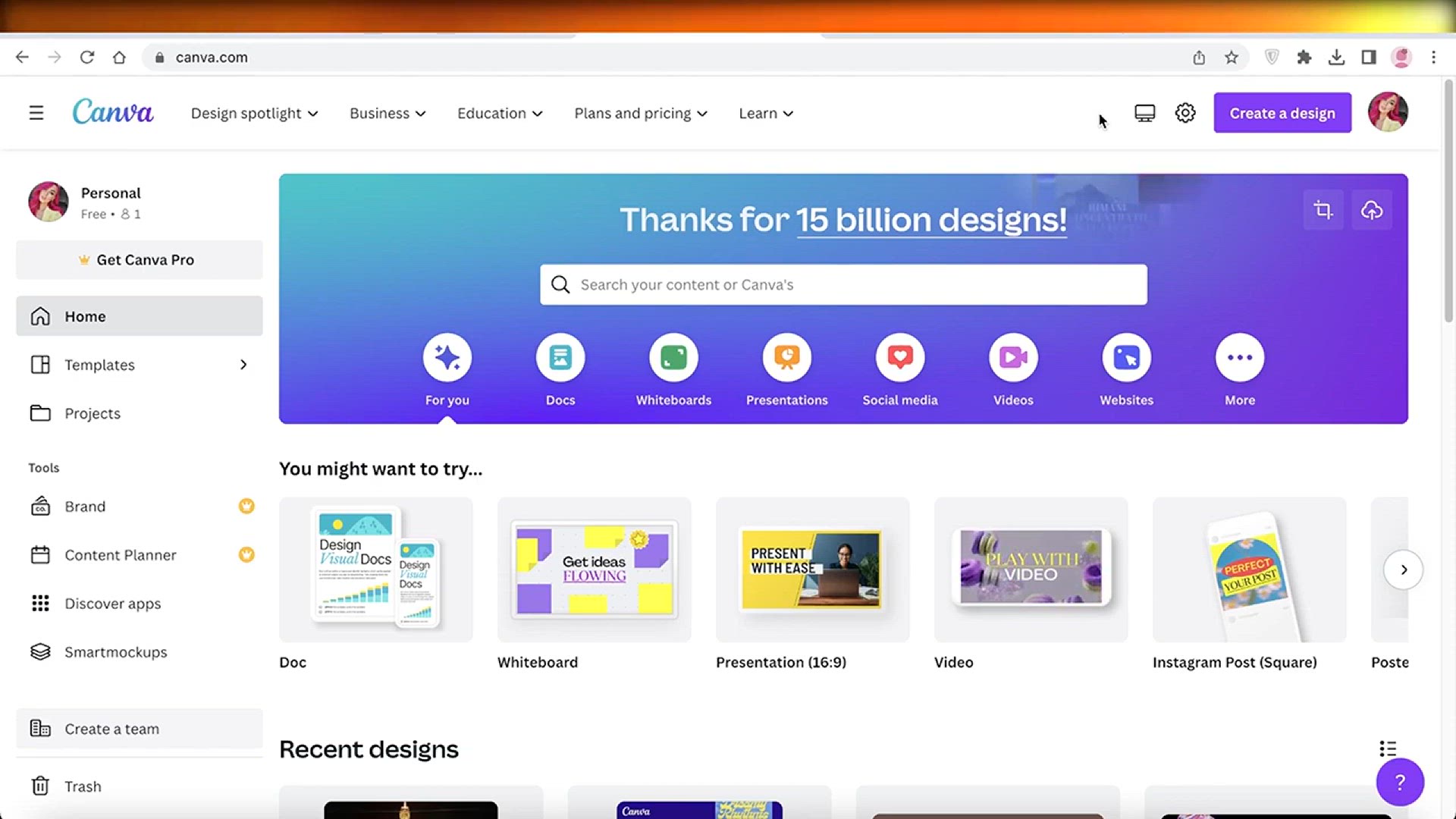Screen dimensions: 1456x819
Task: Switch recent designs to list view
Action: click(x=1388, y=749)
